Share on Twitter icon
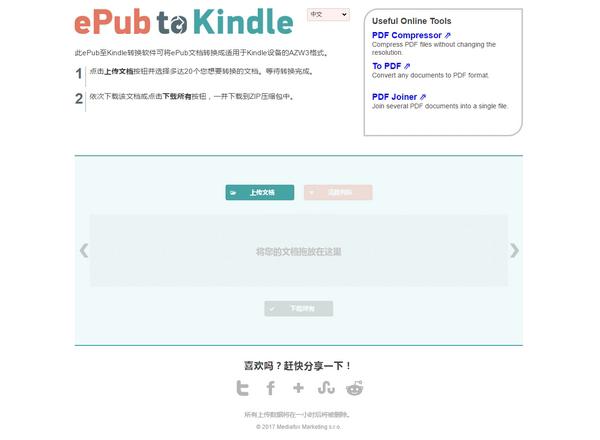This screenshot has width=600, height=440. point(243,388)
